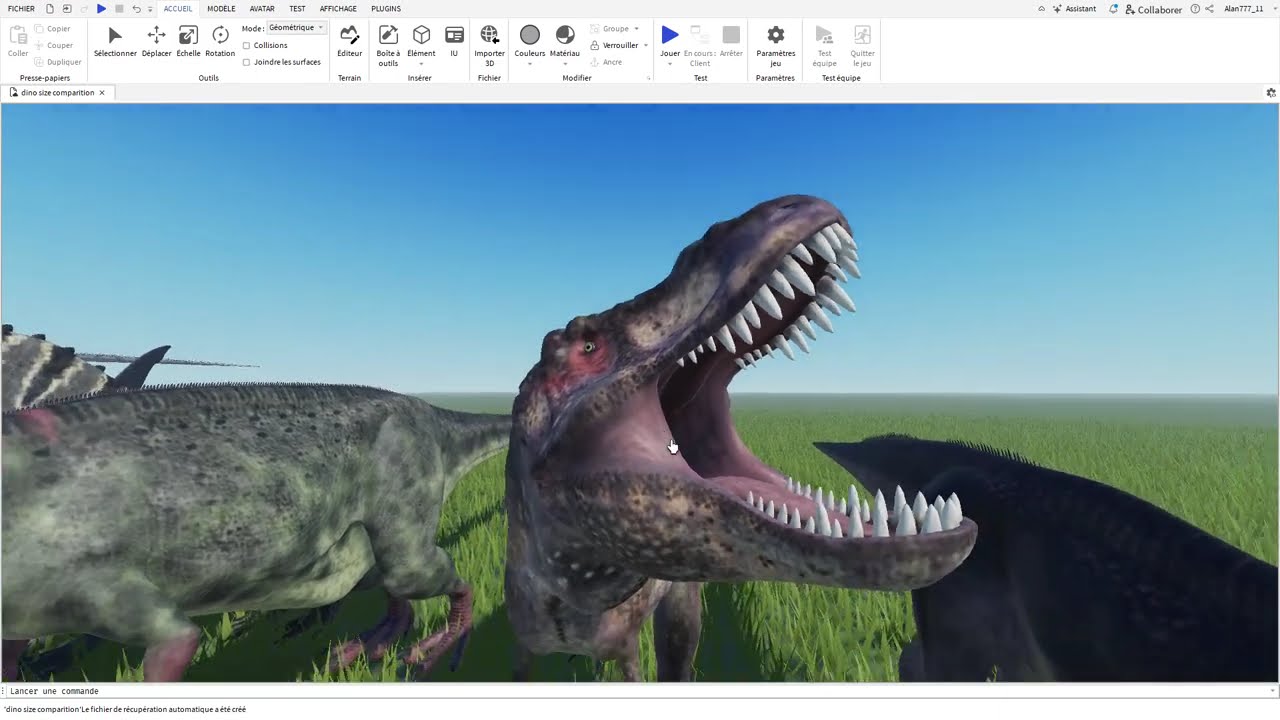1280x720 pixels.
Task: Open the Assistant panel
Action: [1074, 9]
